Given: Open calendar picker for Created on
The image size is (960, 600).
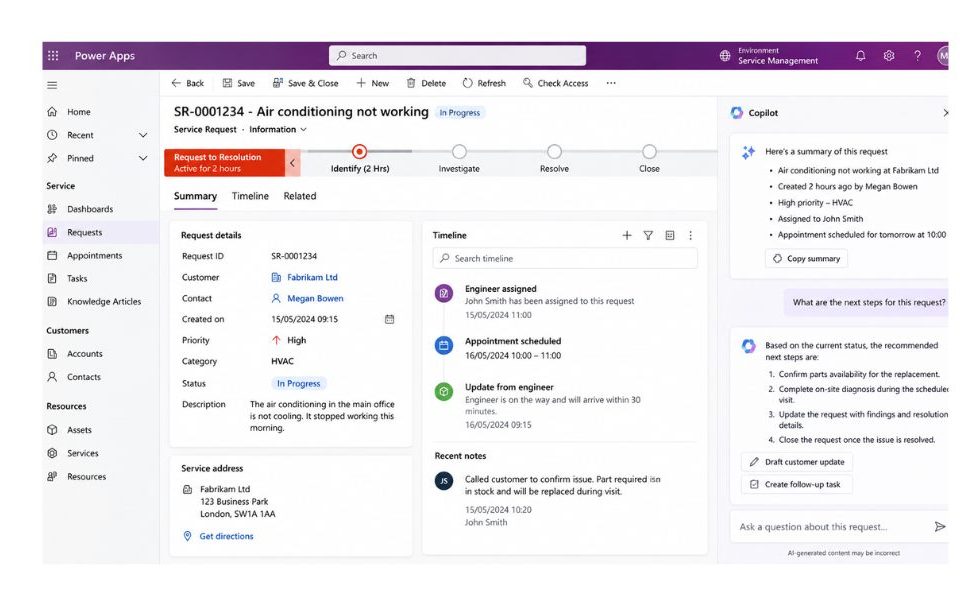Looking at the screenshot, I should pos(389,319).
